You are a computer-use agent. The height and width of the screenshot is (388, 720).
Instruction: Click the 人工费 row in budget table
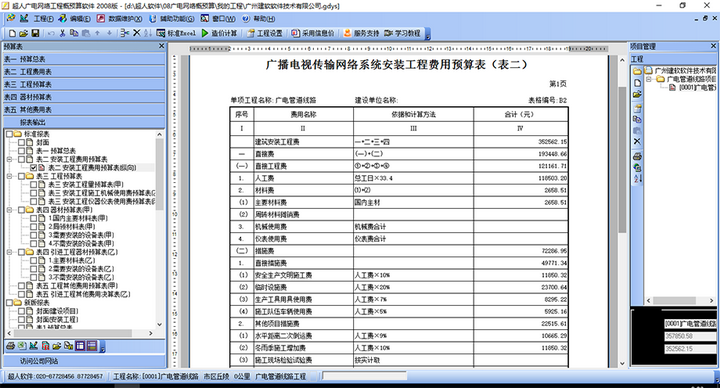point(399,178)
